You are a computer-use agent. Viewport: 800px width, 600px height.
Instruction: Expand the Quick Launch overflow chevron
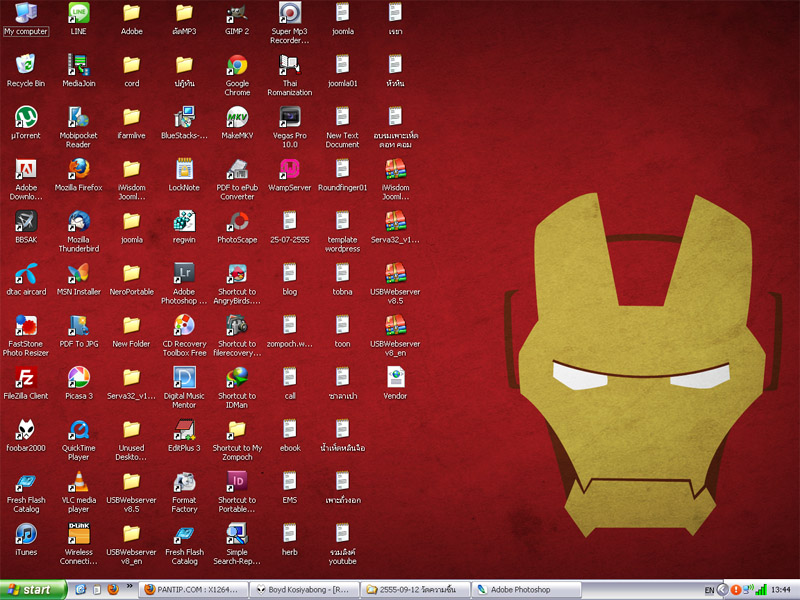click(x=130, y=586)
